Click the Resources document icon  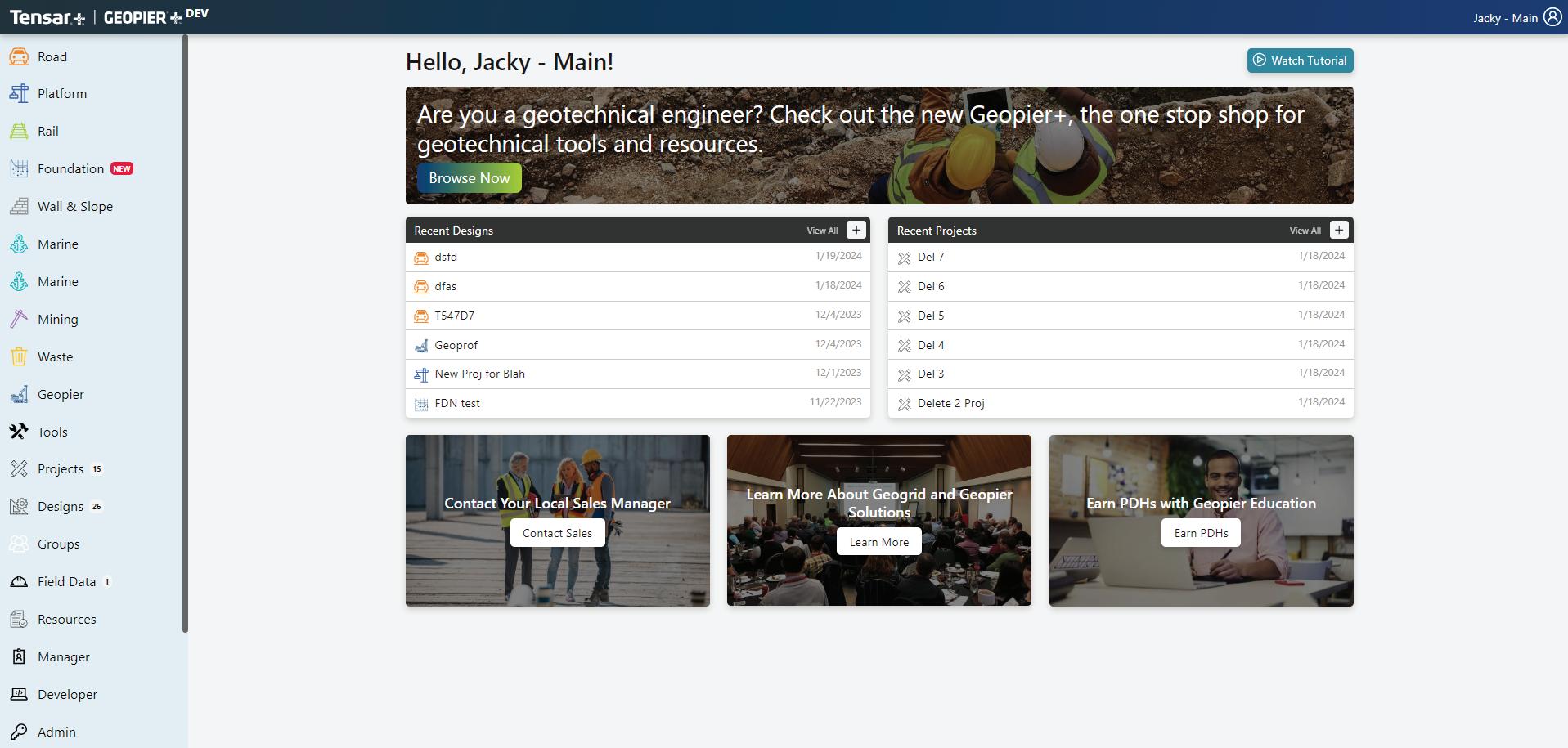click(x=19, y=619)
